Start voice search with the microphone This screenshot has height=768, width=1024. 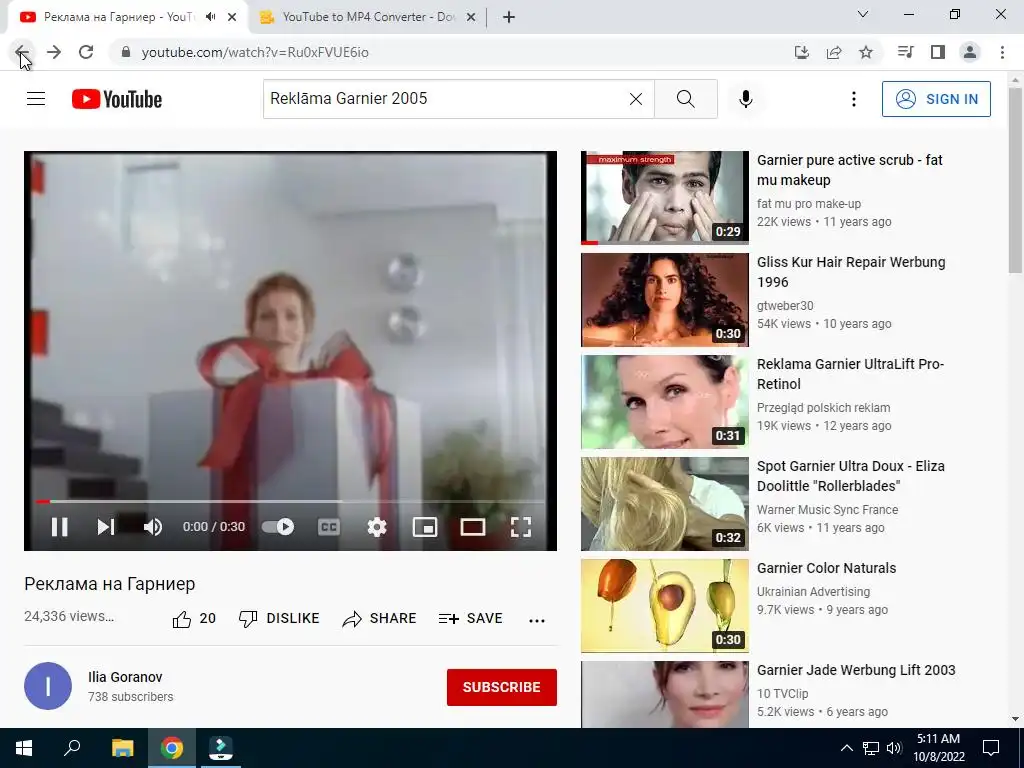point(745,99)
